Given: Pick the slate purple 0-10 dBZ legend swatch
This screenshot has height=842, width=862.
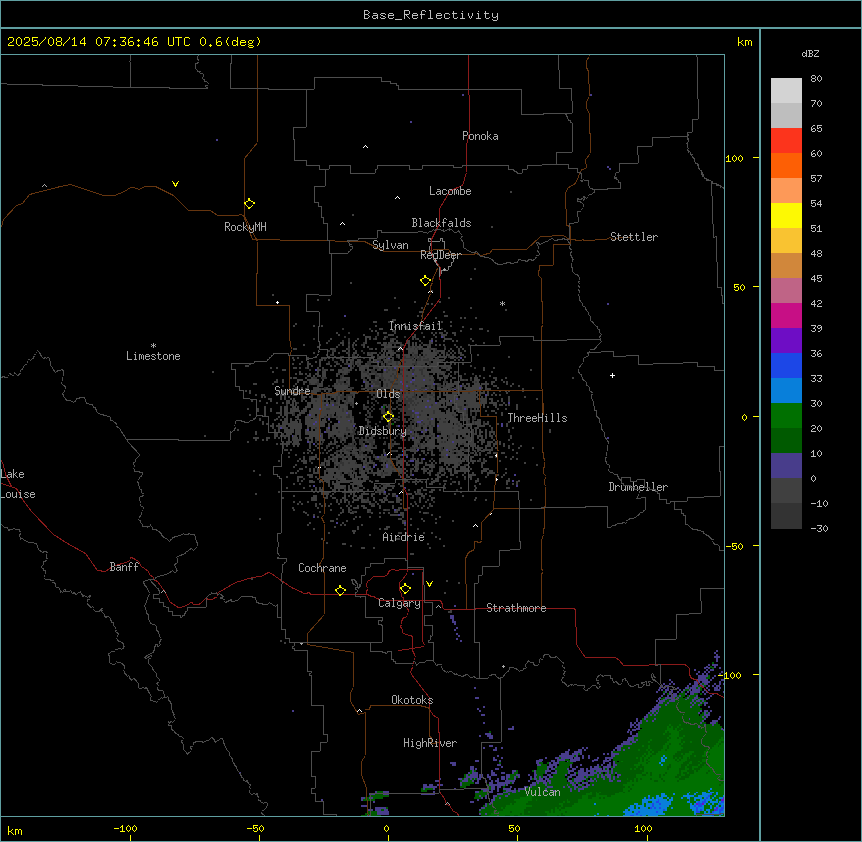Looking at the screenshot, I should (786, 466).
